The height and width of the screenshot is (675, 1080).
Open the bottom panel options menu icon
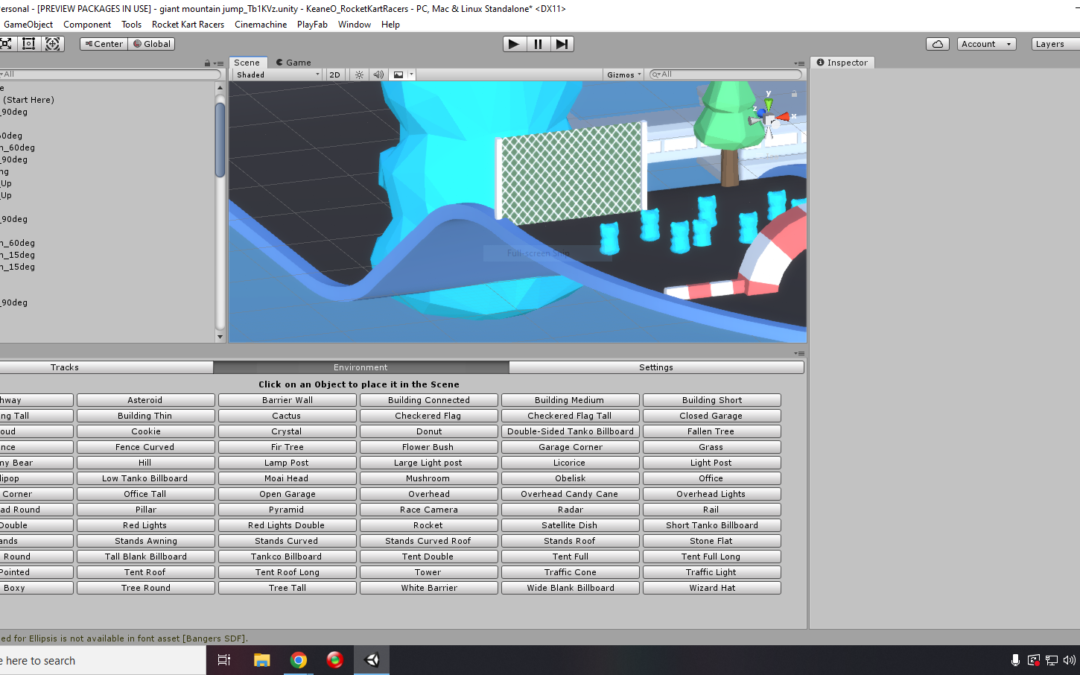coord(799,353)
